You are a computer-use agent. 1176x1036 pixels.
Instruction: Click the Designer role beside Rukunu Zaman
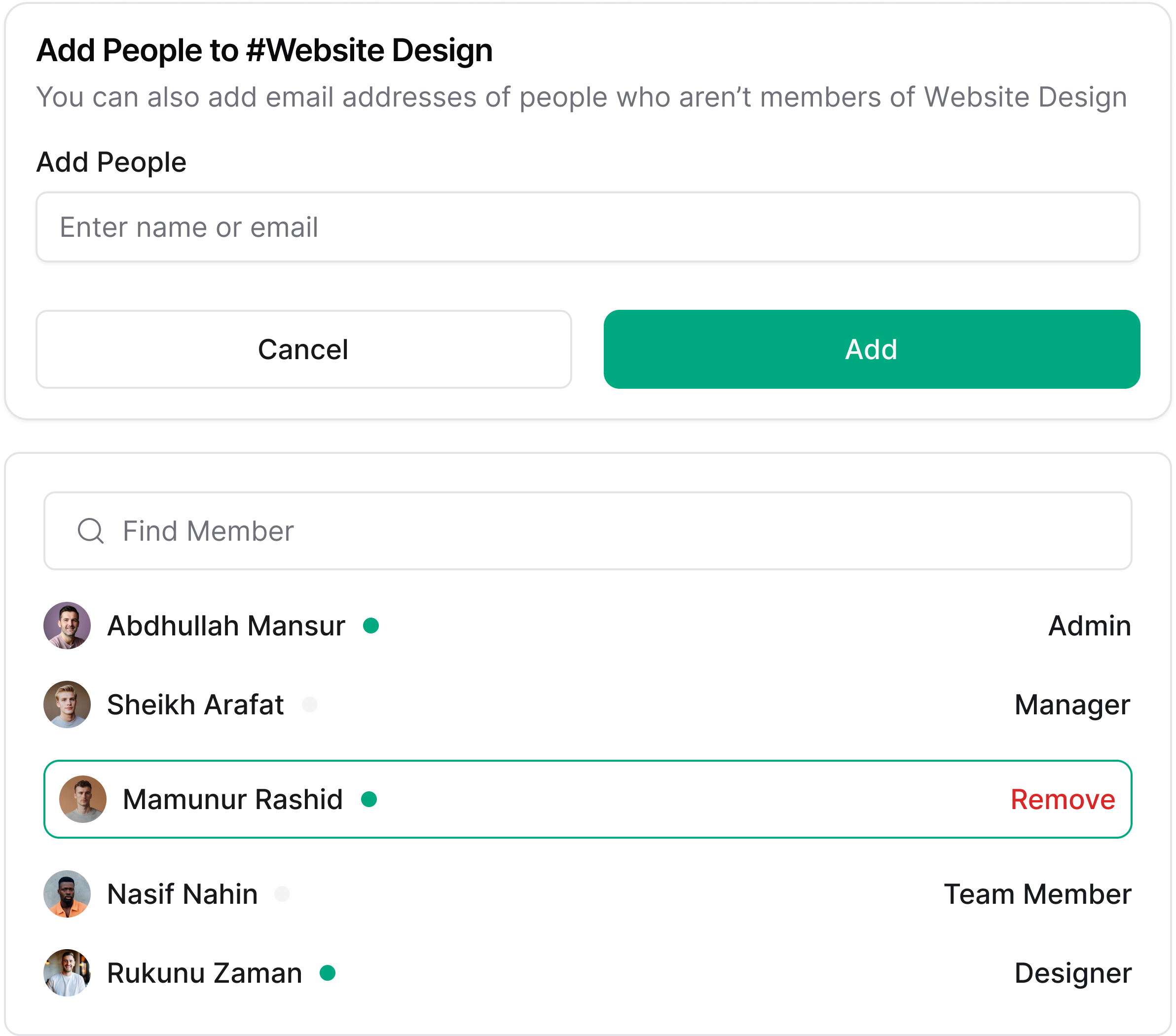(x=1073, y=973)
